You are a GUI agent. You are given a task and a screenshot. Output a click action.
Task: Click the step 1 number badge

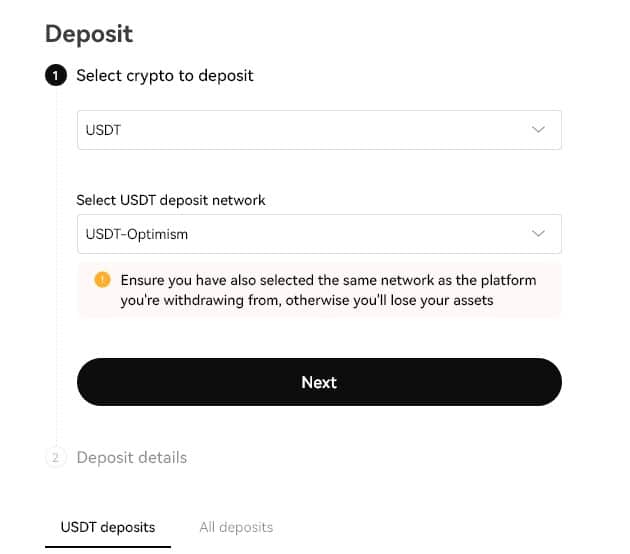point(56,76)
